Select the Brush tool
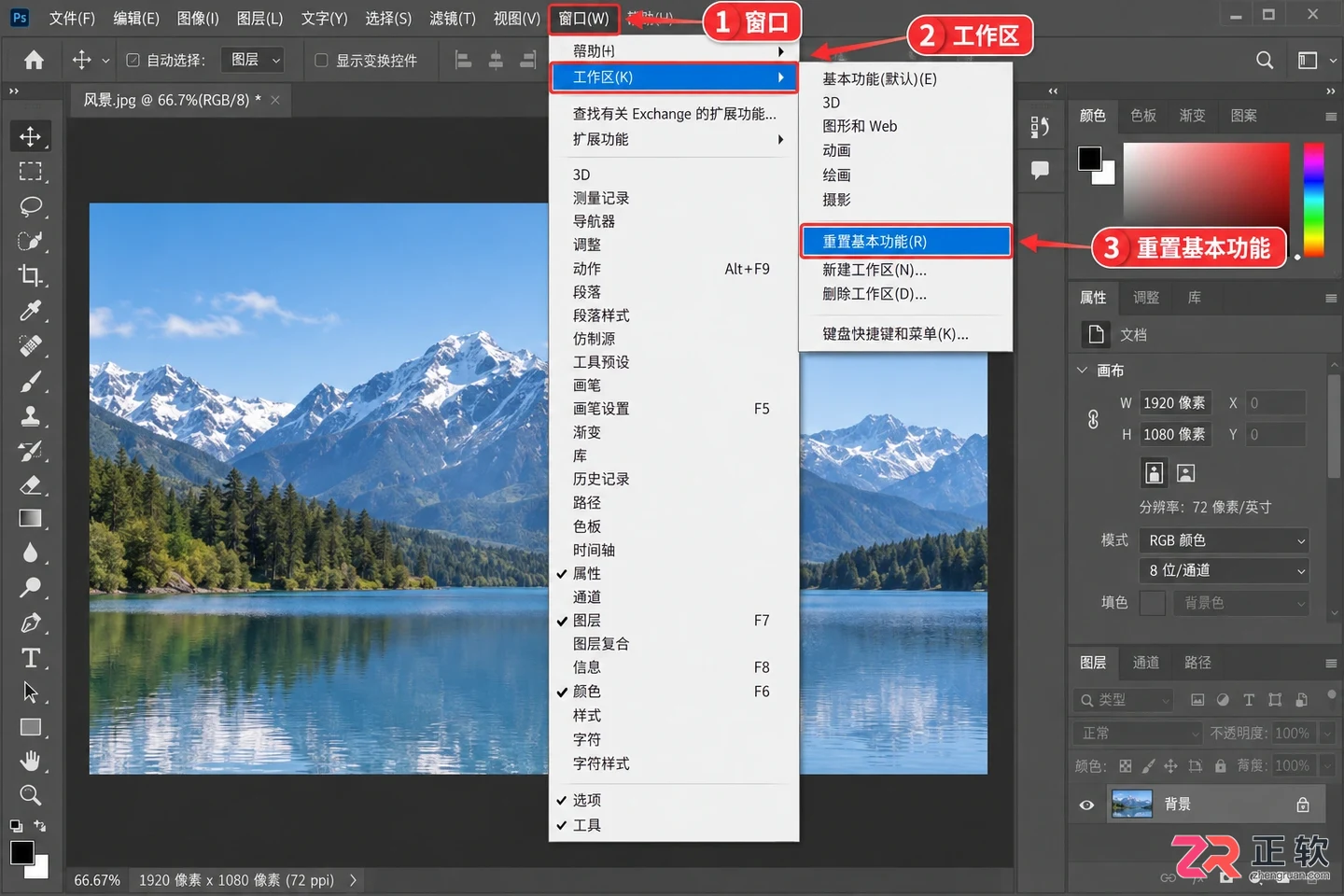 pyautogui.click(x=30, y=381)
